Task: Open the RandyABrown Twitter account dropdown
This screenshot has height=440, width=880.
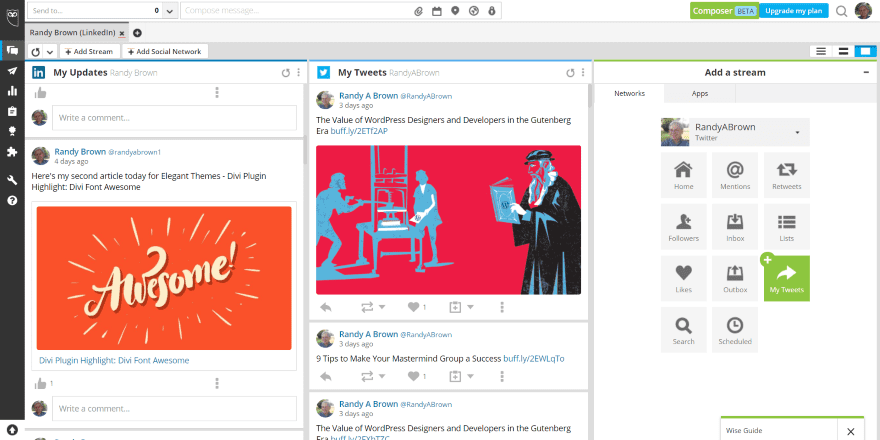Action: pos(797,132)
